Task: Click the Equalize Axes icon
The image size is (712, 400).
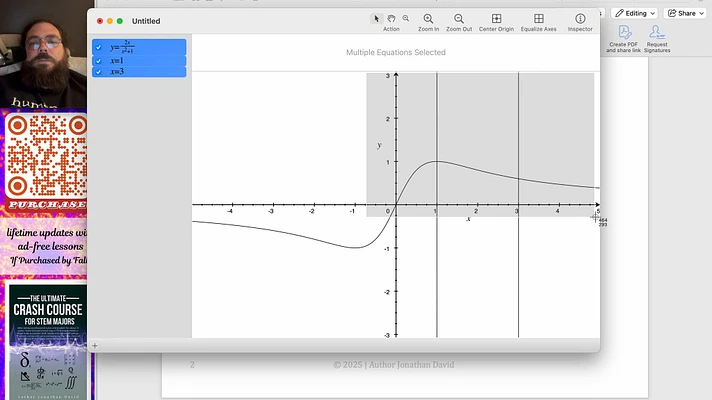Action: [x=539, y=19]
